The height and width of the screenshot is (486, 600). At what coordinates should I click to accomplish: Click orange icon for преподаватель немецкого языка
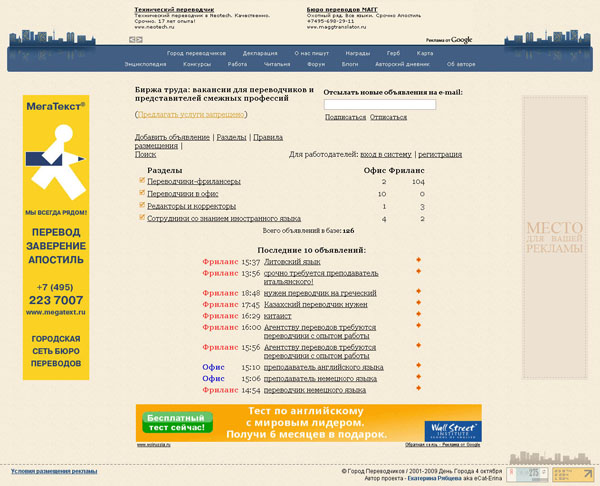tap(419, 377)
